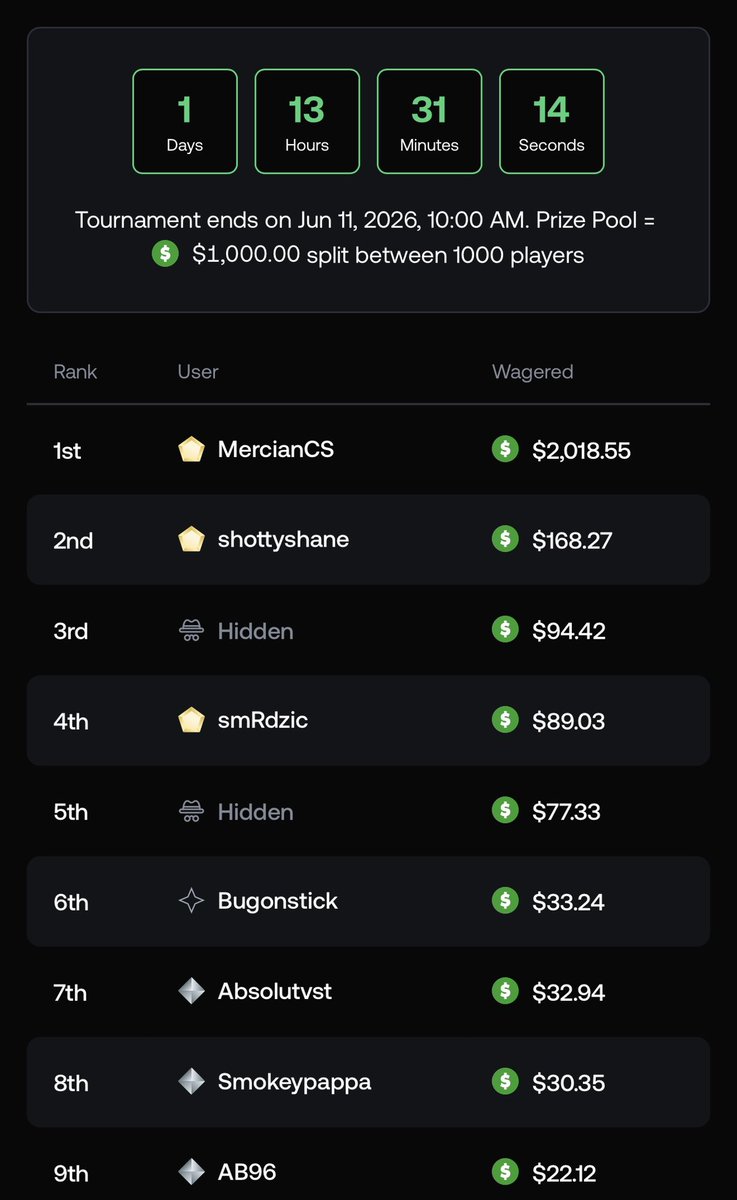Click dollar coin beside $33.24

pos(506,900)
